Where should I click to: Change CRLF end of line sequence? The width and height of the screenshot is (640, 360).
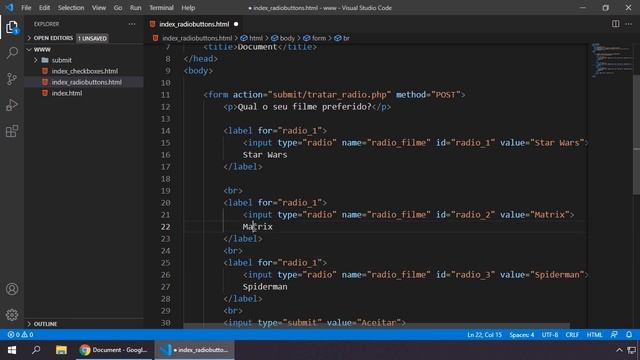pos(572,335)
